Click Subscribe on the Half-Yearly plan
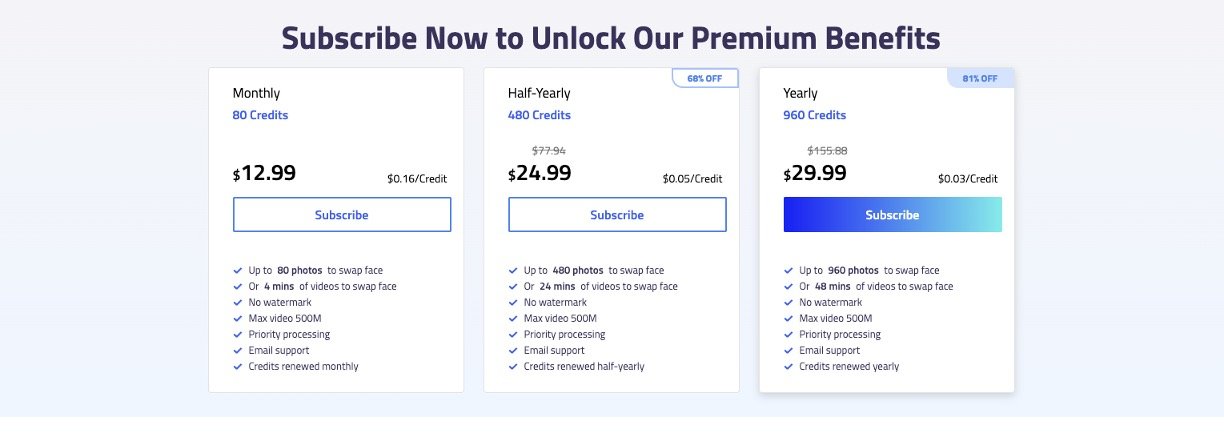The image size is (1224, 434). click(x=617, y=215)
